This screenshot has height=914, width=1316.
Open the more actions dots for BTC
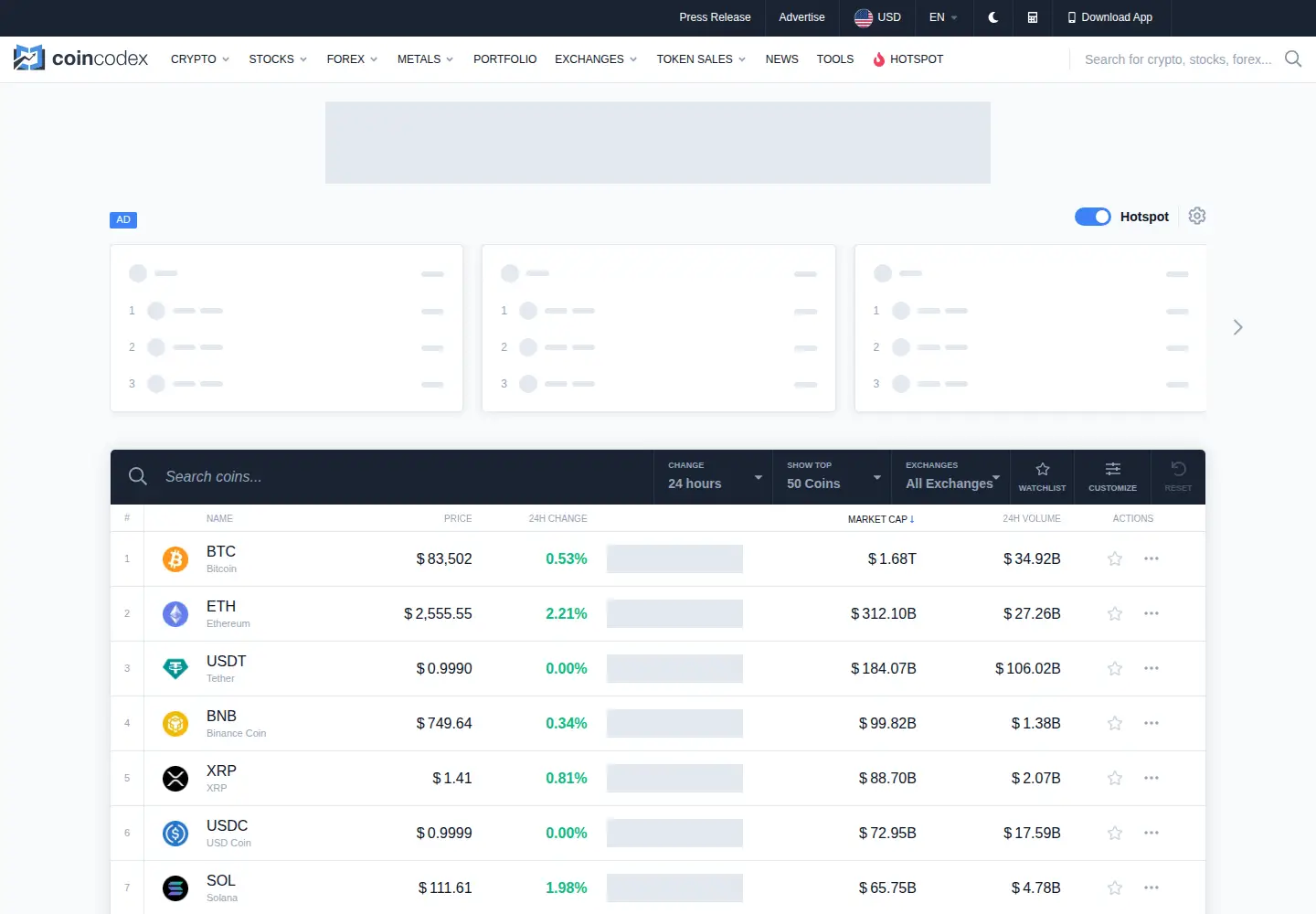coord(1151,558)
